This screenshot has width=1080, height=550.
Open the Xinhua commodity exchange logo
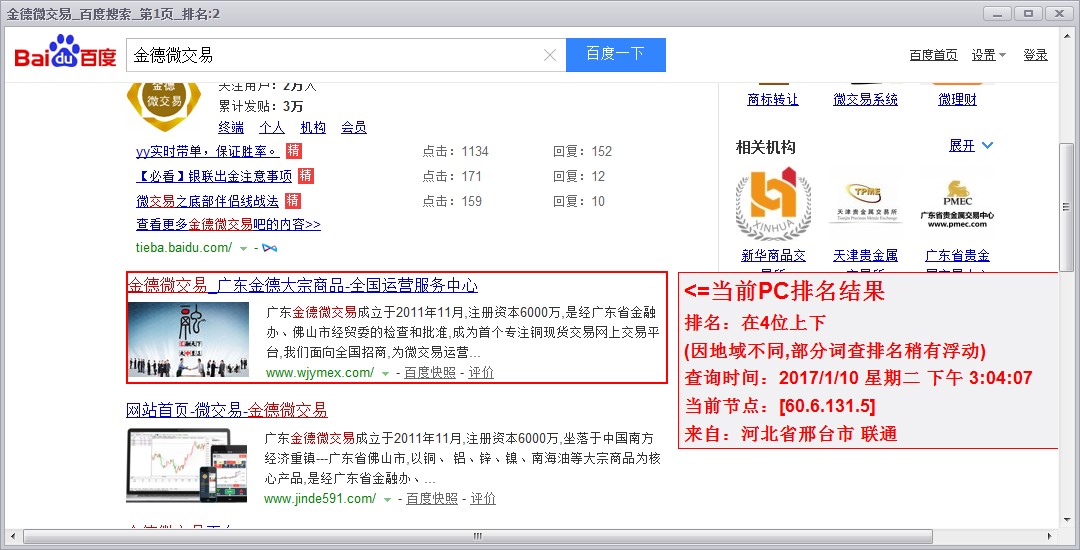[772, 203]
